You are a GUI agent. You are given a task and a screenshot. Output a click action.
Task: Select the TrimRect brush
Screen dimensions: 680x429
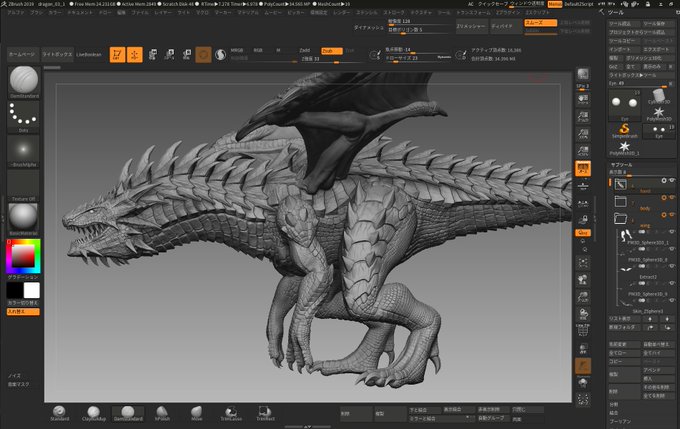pos(265,413)
